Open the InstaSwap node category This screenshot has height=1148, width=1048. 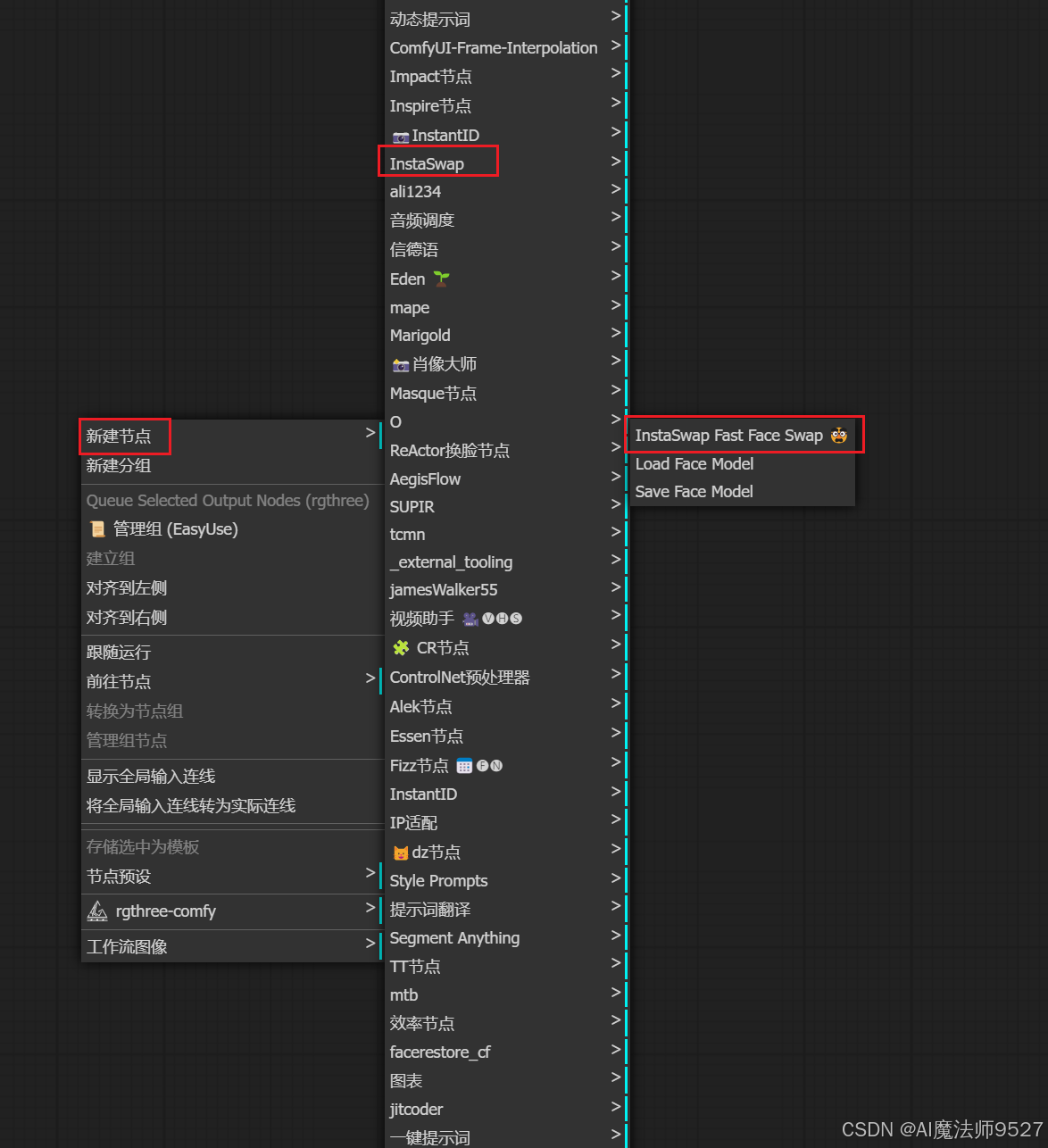coord(505,164)
